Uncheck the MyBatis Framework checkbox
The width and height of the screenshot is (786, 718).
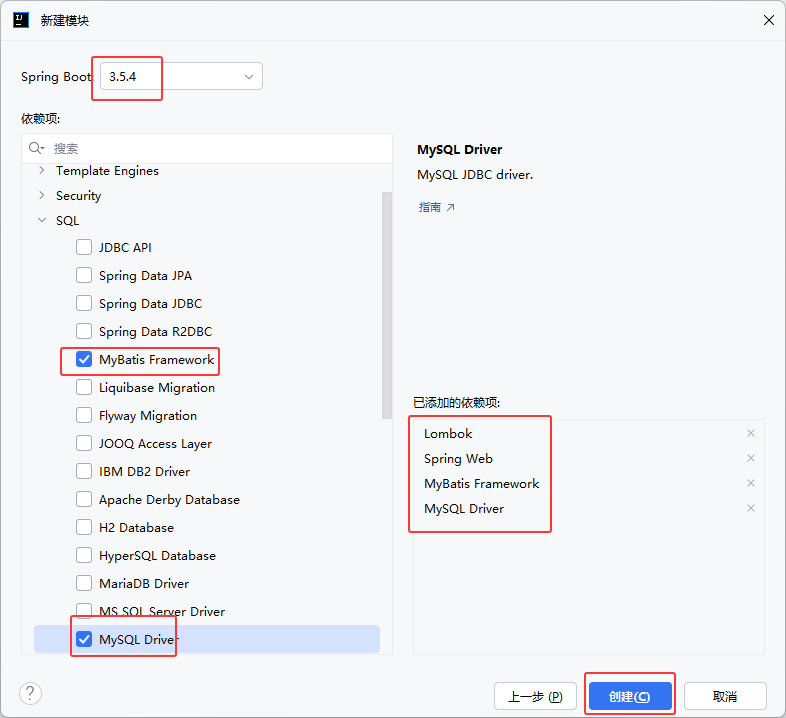tap(84, 360)
